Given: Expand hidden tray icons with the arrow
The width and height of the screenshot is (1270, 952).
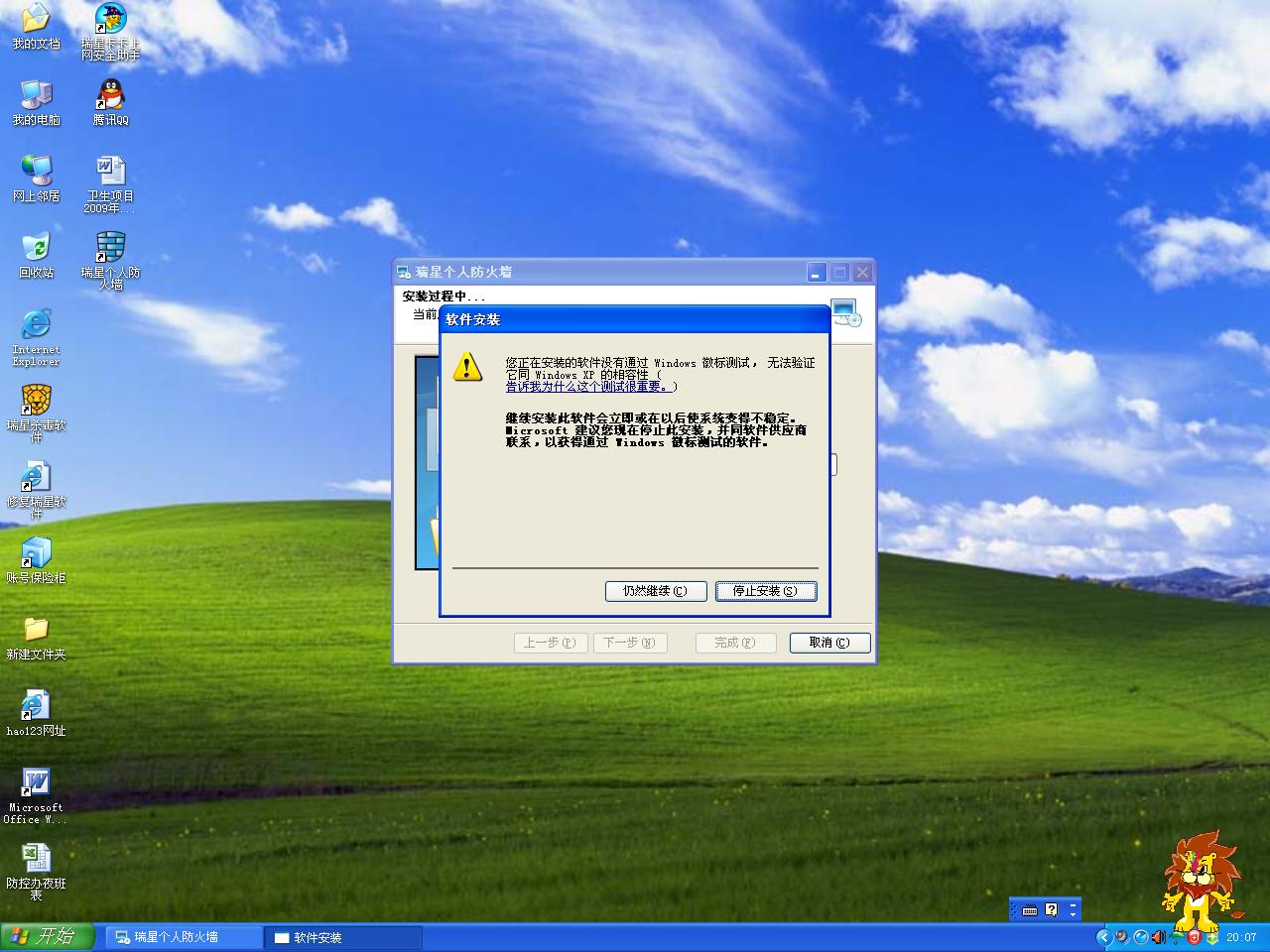Looking at the screenshot, I should coord(1103,937).
